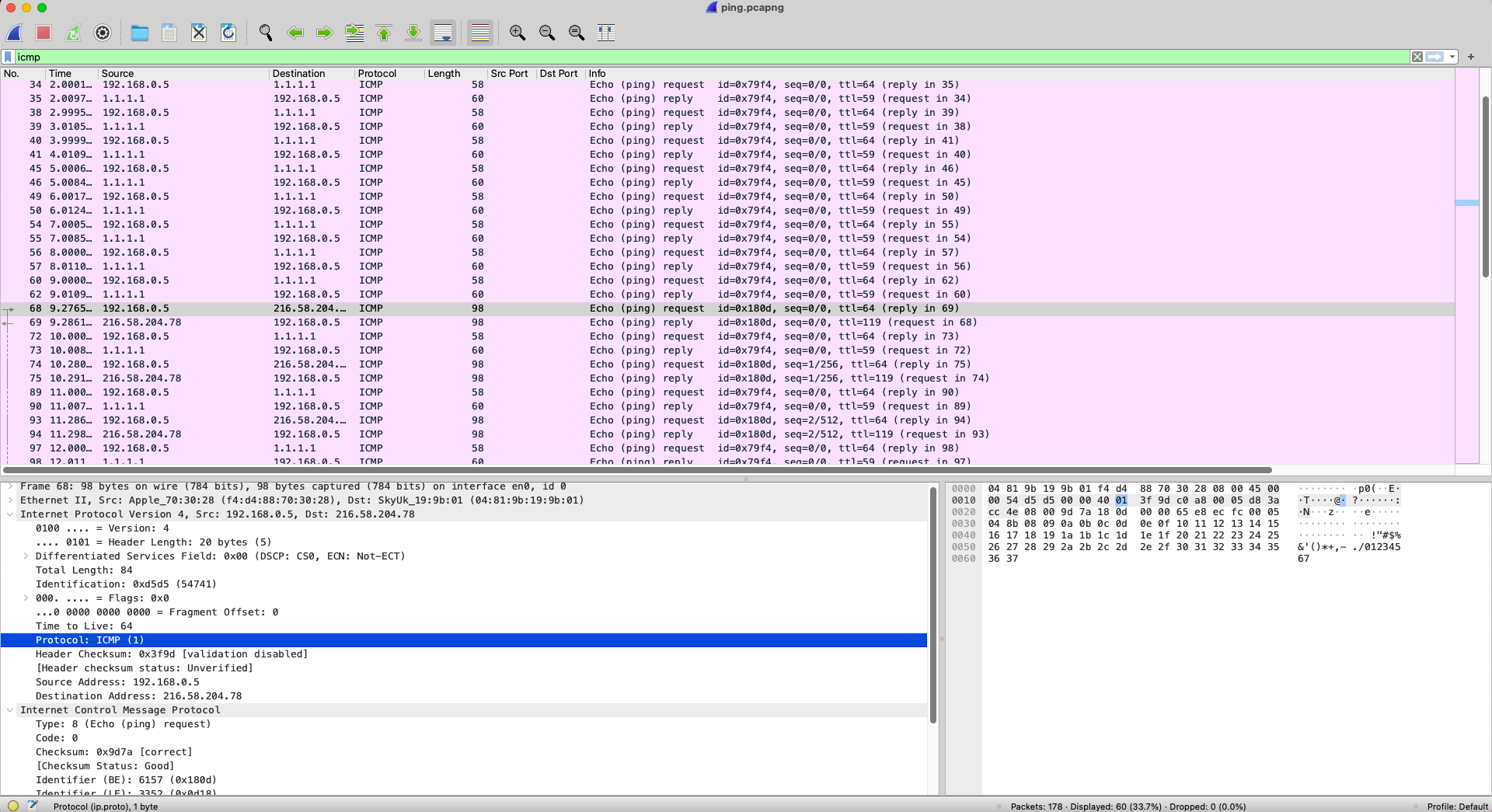The image size is (1492, 812).
Task: Expand the Ethernet II details row
Action: (x=10, y=500)
